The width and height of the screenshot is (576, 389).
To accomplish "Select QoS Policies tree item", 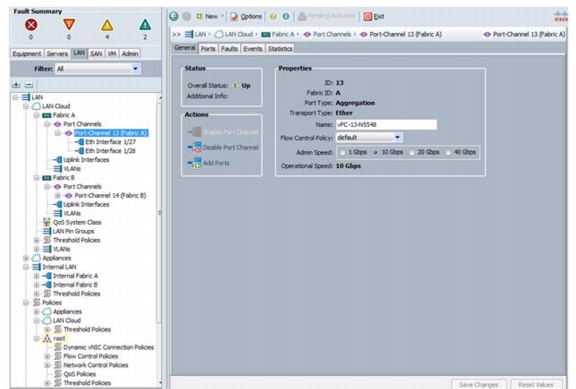I will [x=79, y=374].
